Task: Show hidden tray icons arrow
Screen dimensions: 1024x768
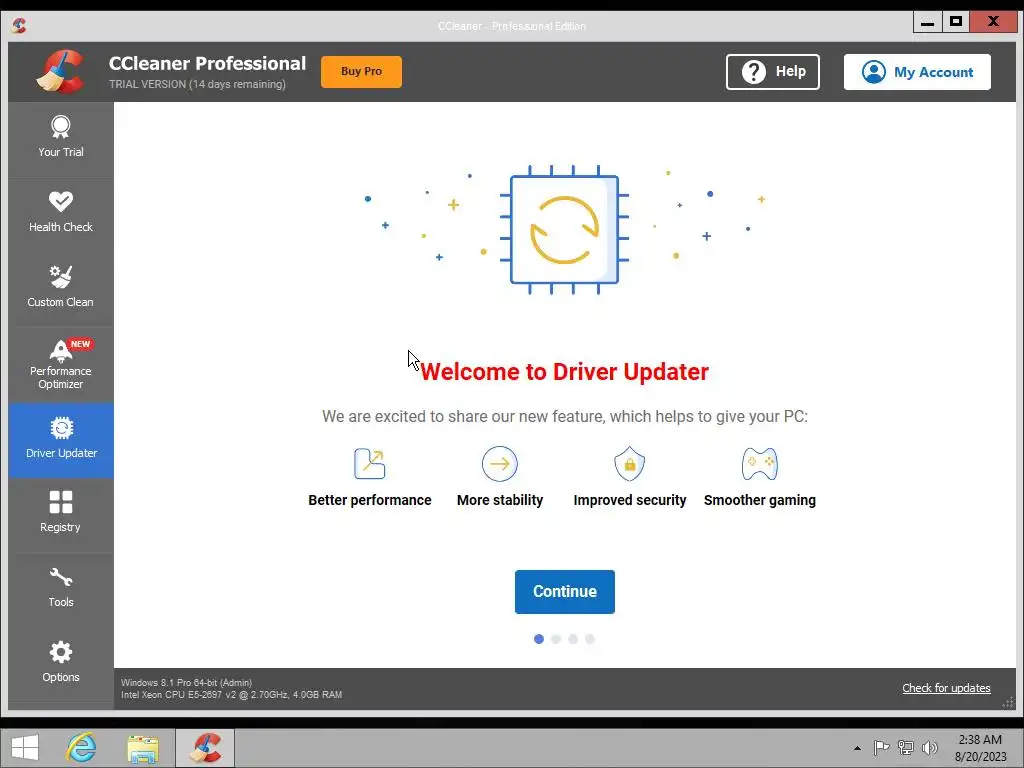Action: tap(857, 748)
